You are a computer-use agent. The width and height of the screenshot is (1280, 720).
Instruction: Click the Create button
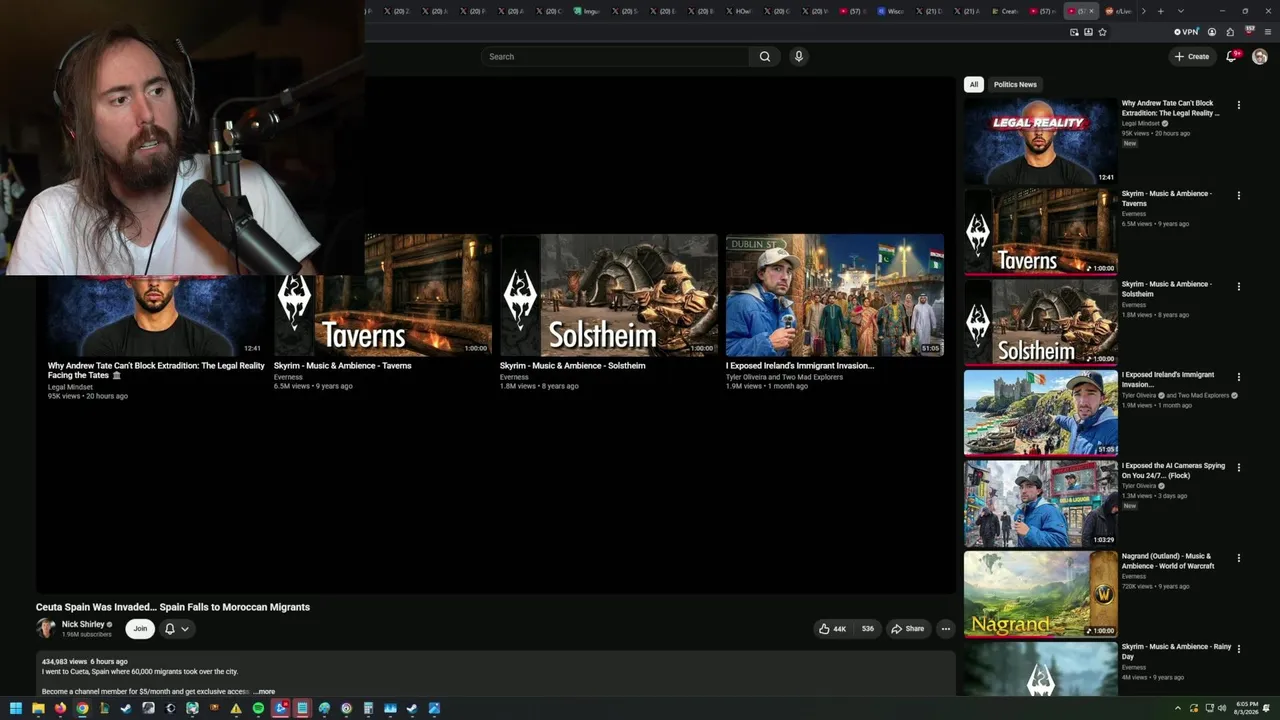tap(1192, 57)
